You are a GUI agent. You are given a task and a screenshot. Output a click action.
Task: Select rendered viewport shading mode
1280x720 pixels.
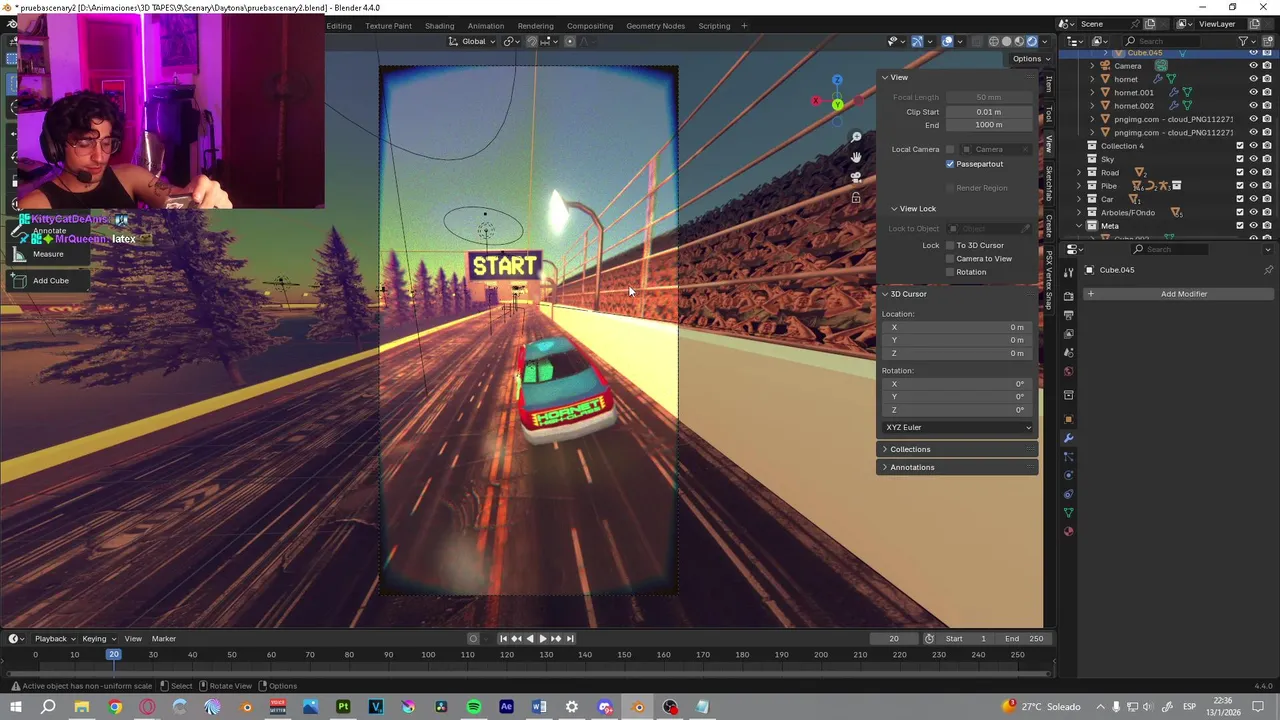(x=1032, y=41)
